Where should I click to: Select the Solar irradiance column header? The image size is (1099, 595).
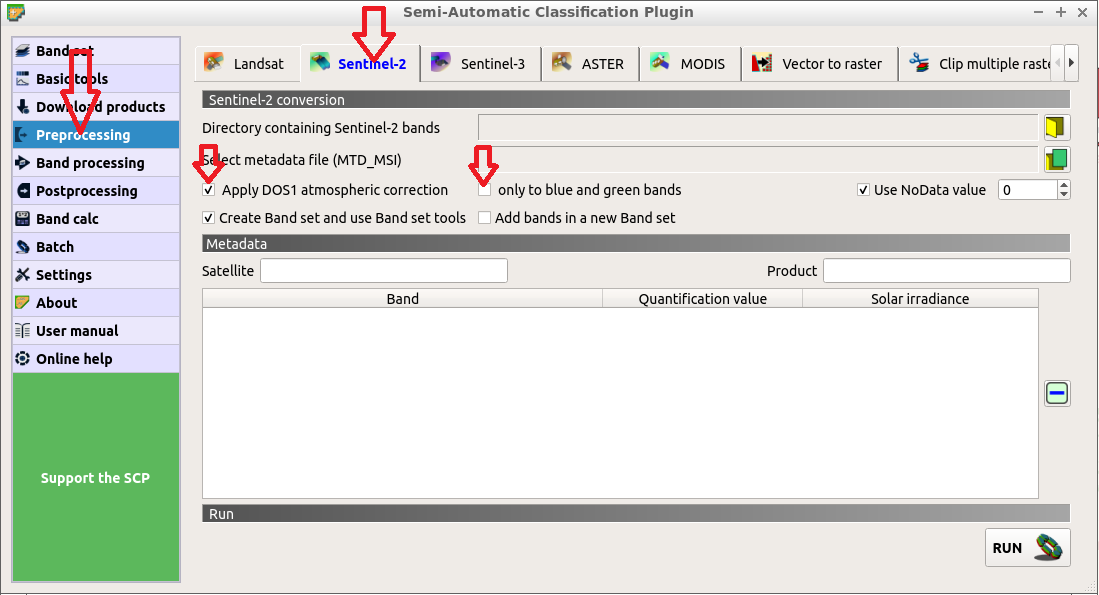point(919,299)
